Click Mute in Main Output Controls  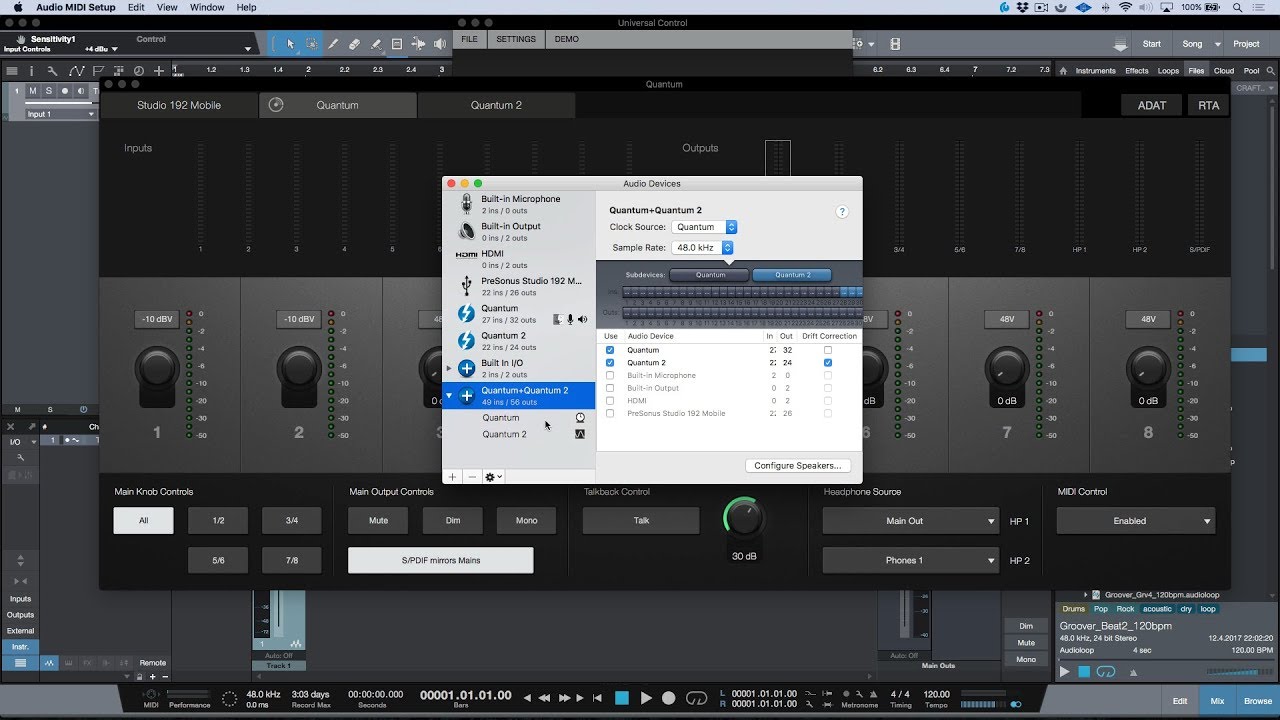point(378,521)
